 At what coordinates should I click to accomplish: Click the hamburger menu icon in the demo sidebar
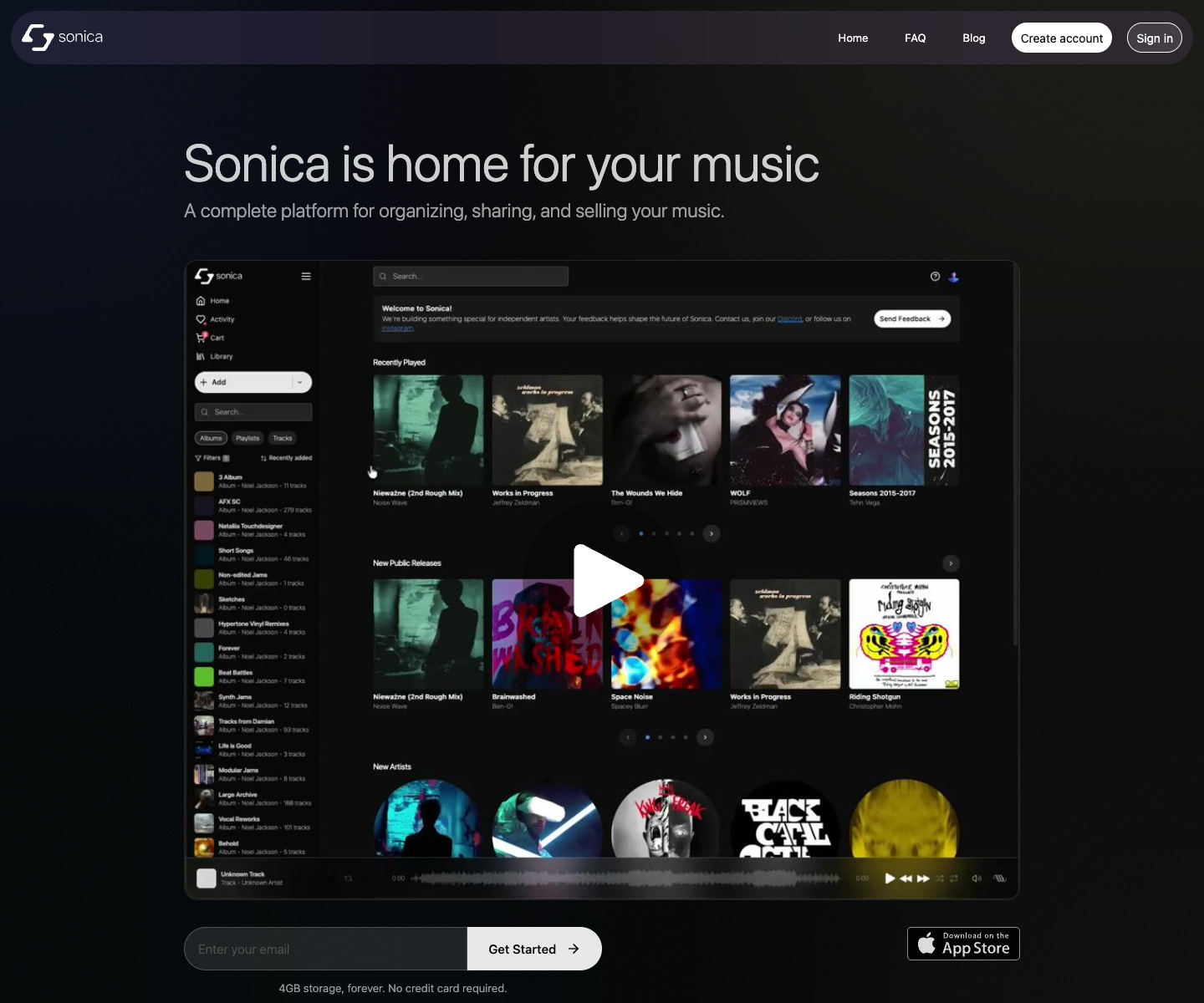(x=306, y=276)
